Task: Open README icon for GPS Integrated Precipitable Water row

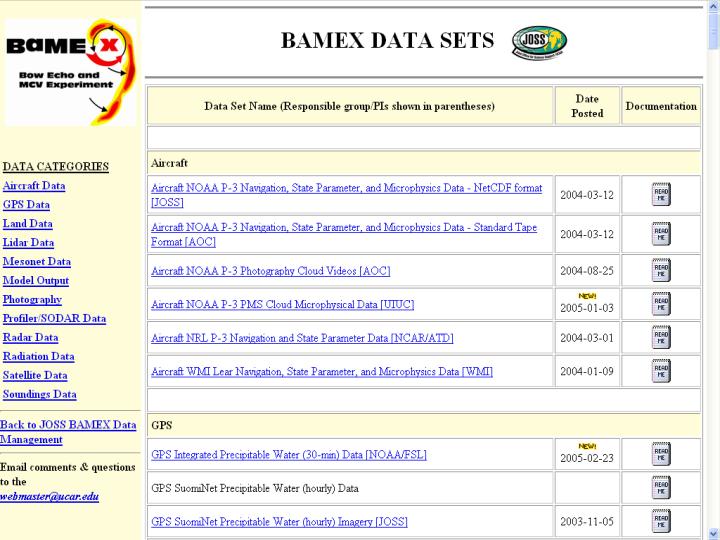Action: point(661,454)
